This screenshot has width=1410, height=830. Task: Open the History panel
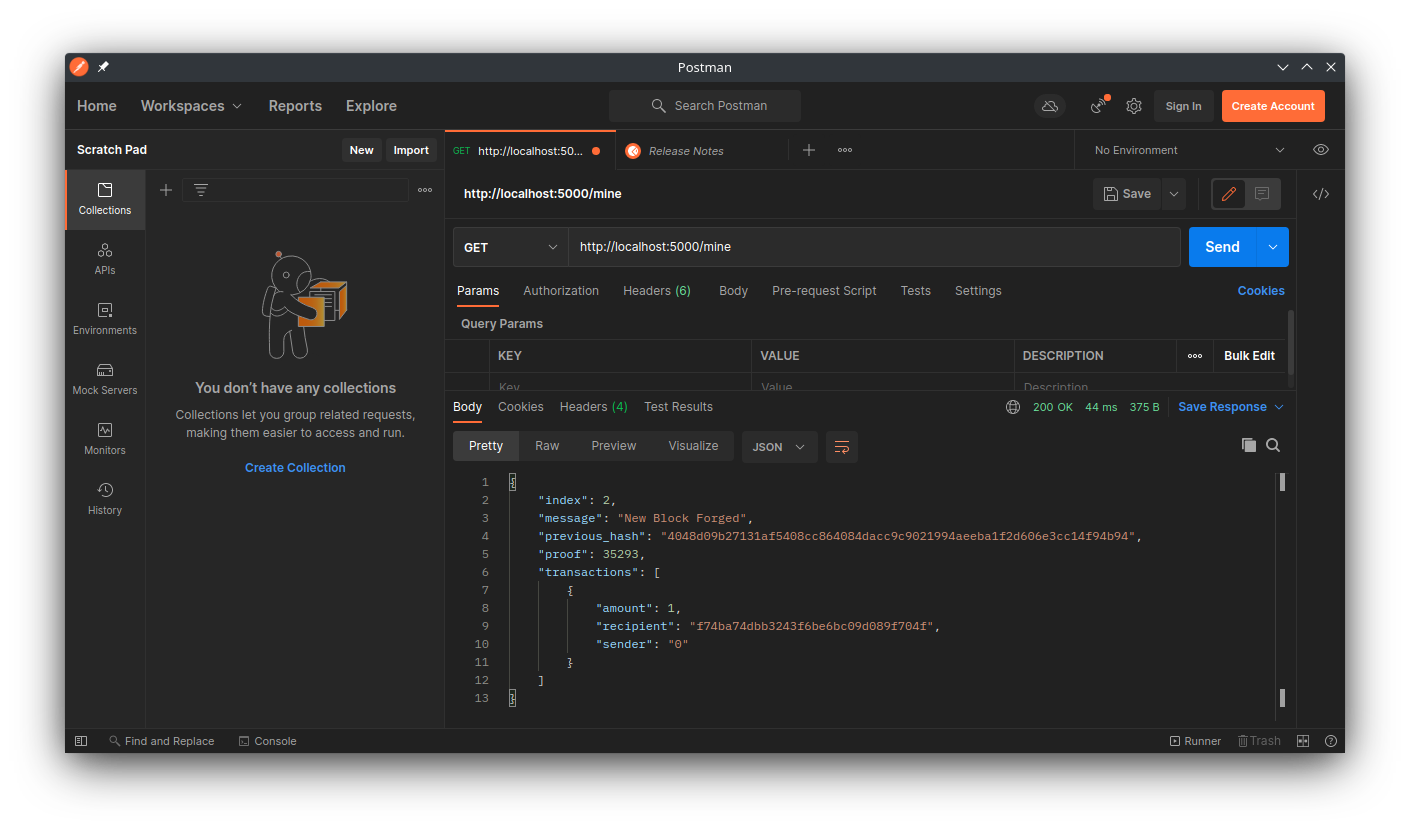point(104,498)
